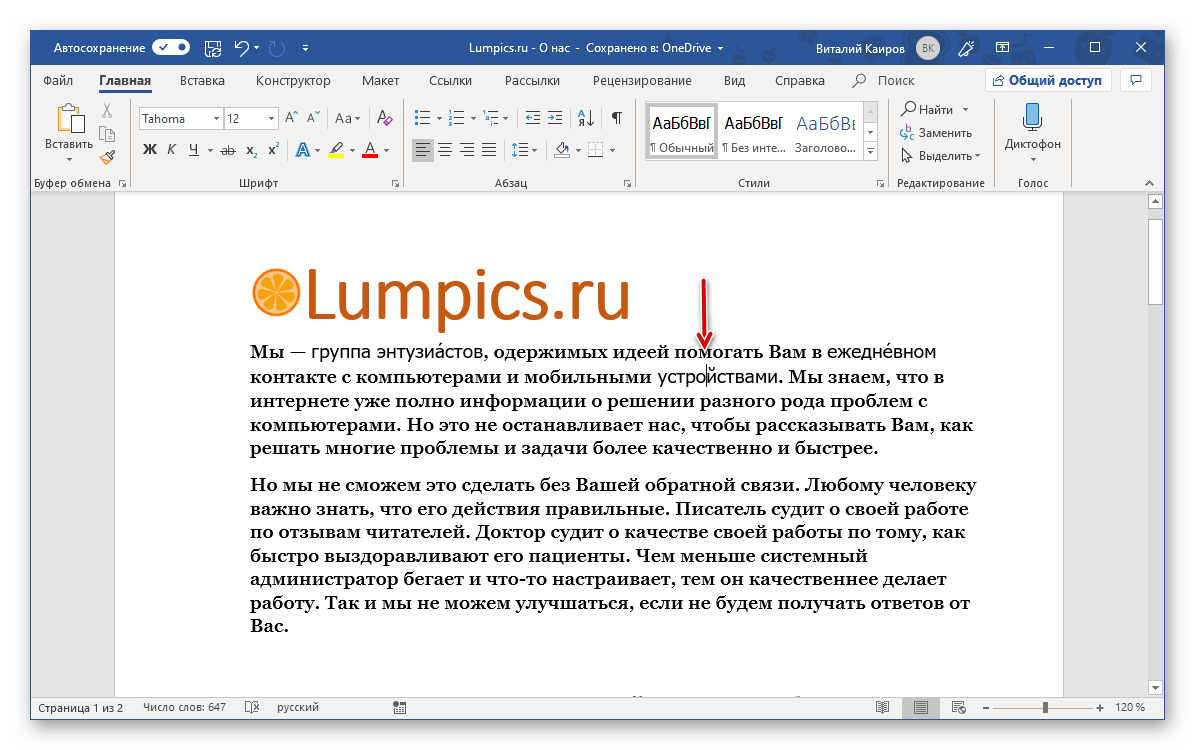Toggle bold (Ж) formatting
Image resolution: width=1195 pixels, height=750 pixels.
[x=150, y=150]
